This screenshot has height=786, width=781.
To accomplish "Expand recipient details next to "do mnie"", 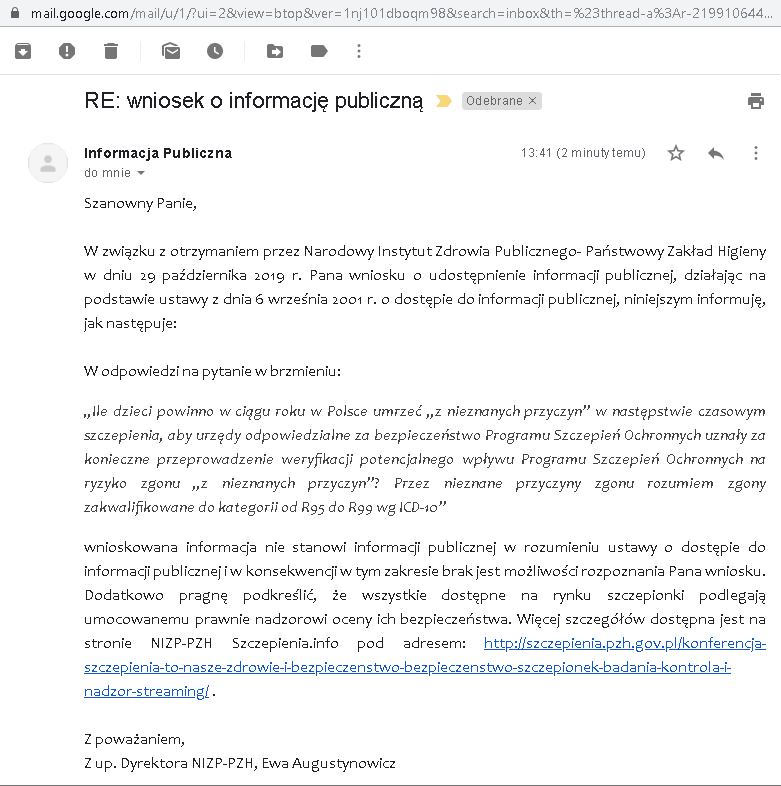I will click(141, 173).
